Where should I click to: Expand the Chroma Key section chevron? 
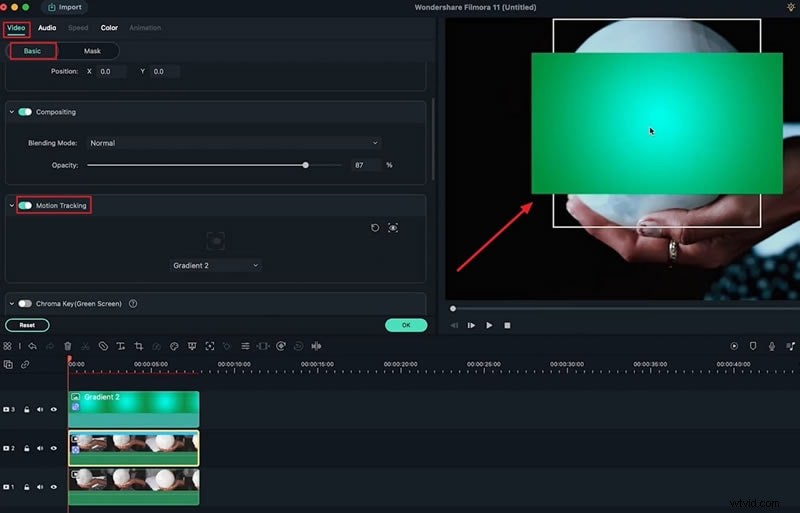pos(12,304)
